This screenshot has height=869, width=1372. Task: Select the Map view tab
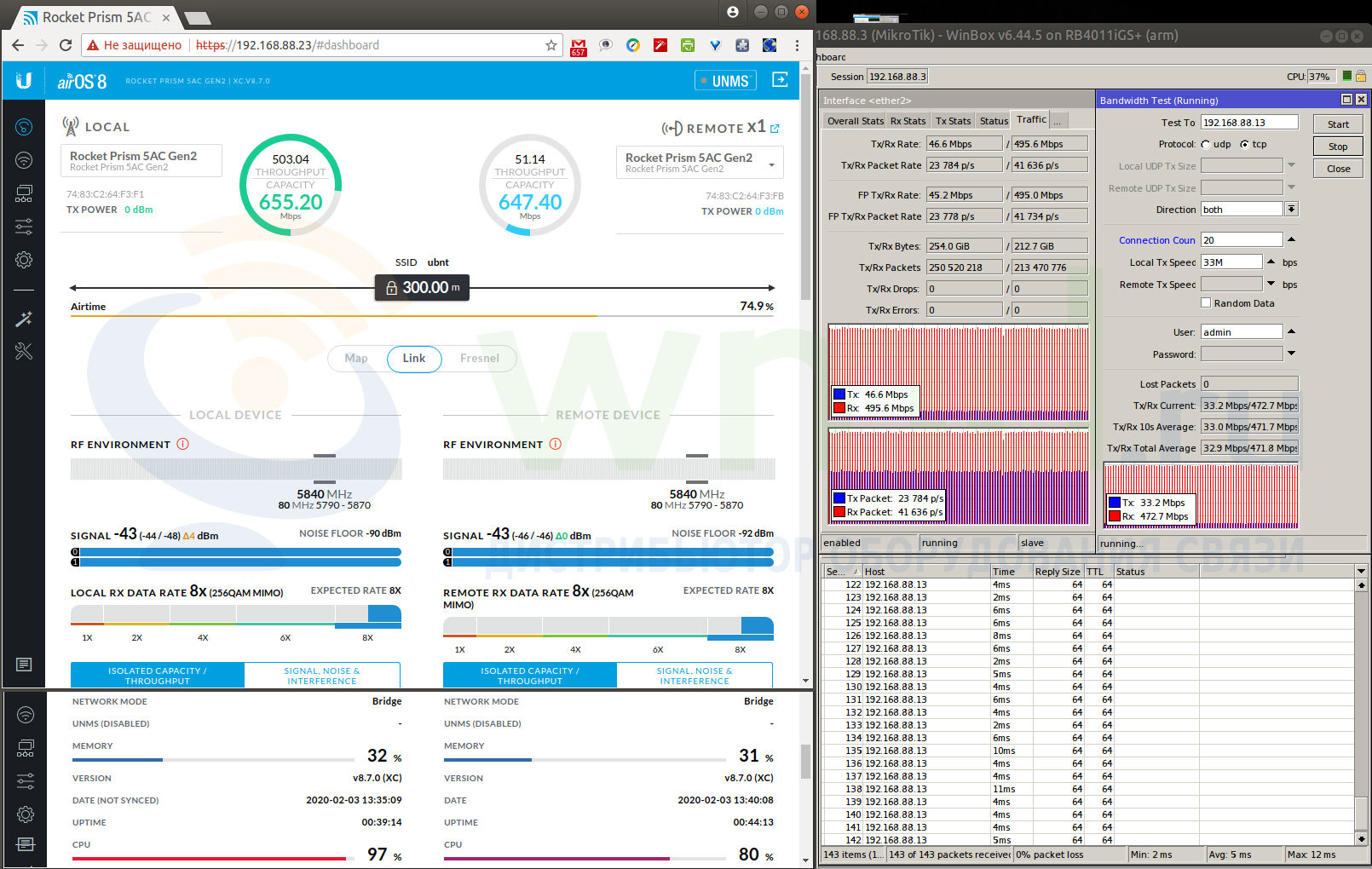[356, 359]
